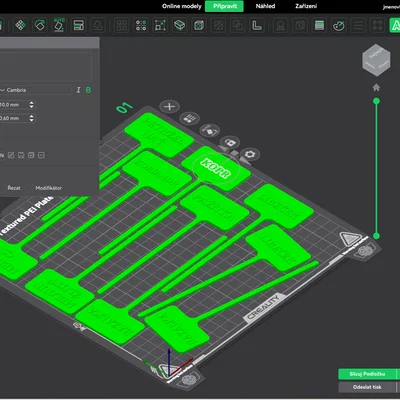Screen dimensions: 400x400
Task: Switch to Zařízení tab
Action: point(306,6)
